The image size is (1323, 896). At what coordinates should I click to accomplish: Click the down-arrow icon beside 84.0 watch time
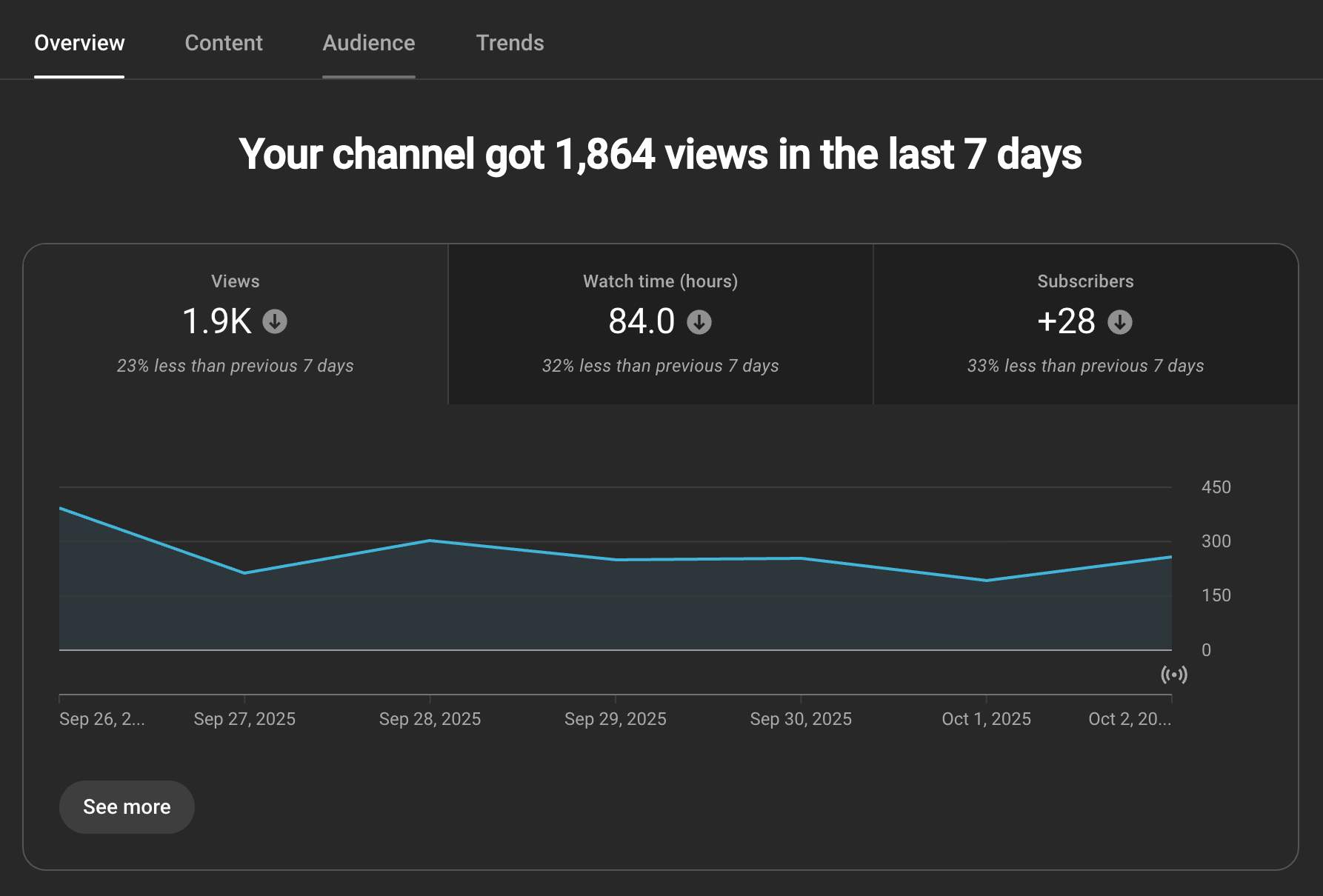click(699, 322)
